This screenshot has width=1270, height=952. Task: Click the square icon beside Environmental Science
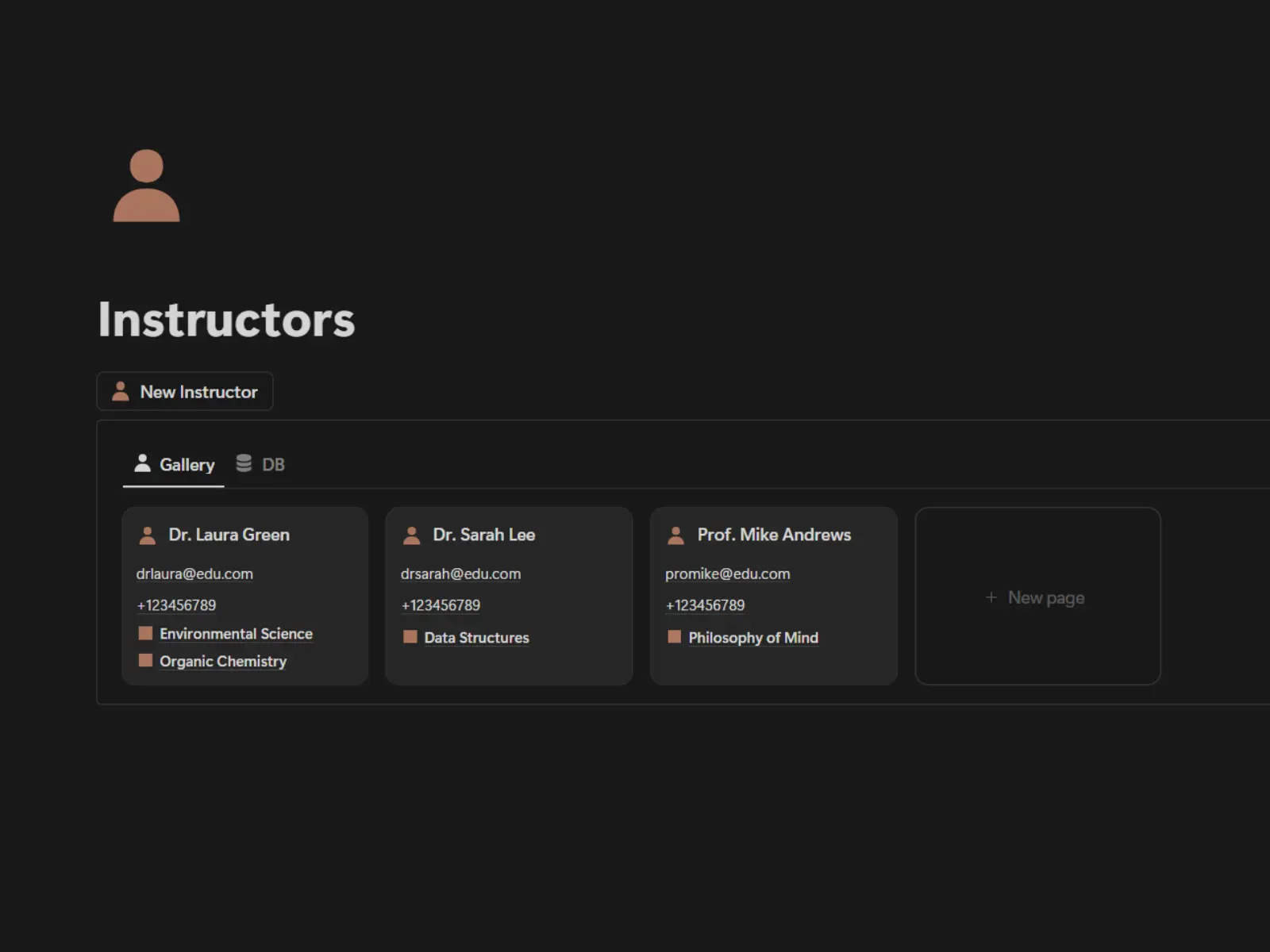point(145,633)
